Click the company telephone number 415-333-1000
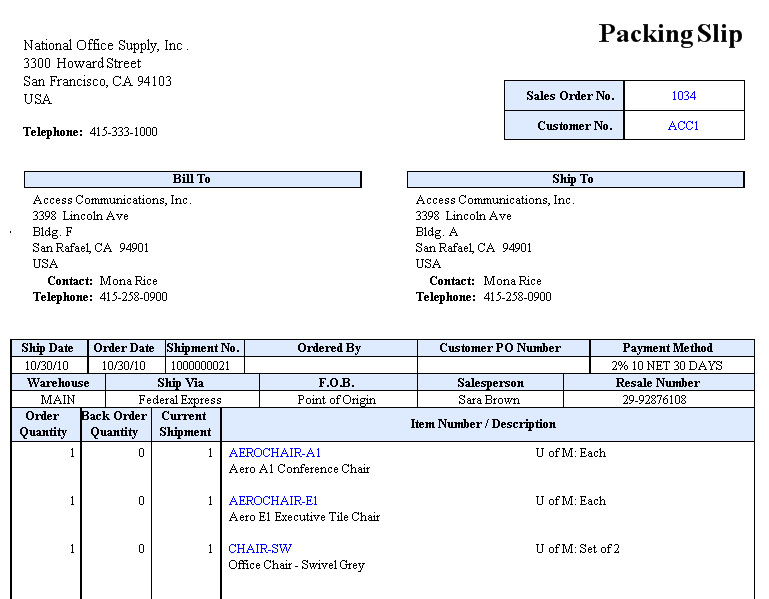The image size is (769, 599). (123, 132)
